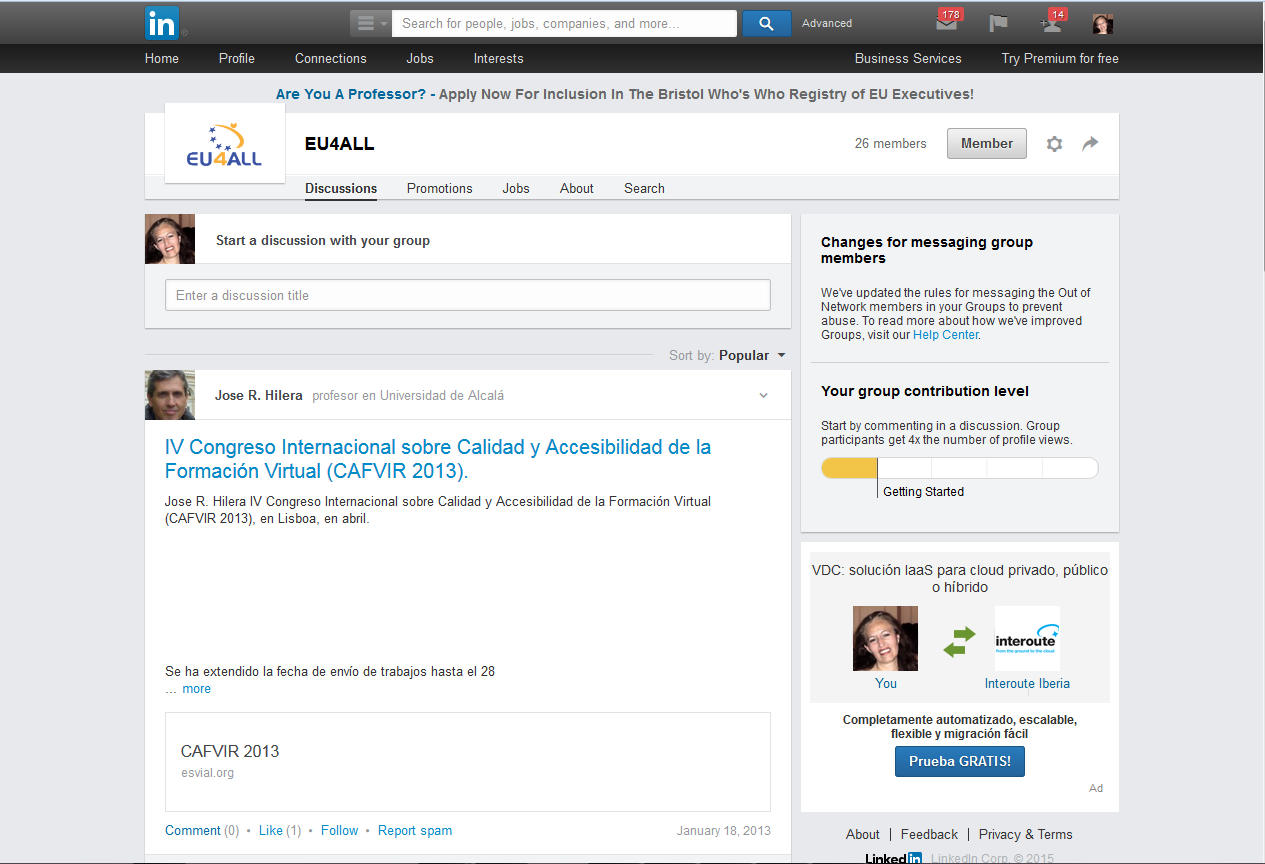Open footer About link
The image size is (1265, 864).
pos(863,834)
